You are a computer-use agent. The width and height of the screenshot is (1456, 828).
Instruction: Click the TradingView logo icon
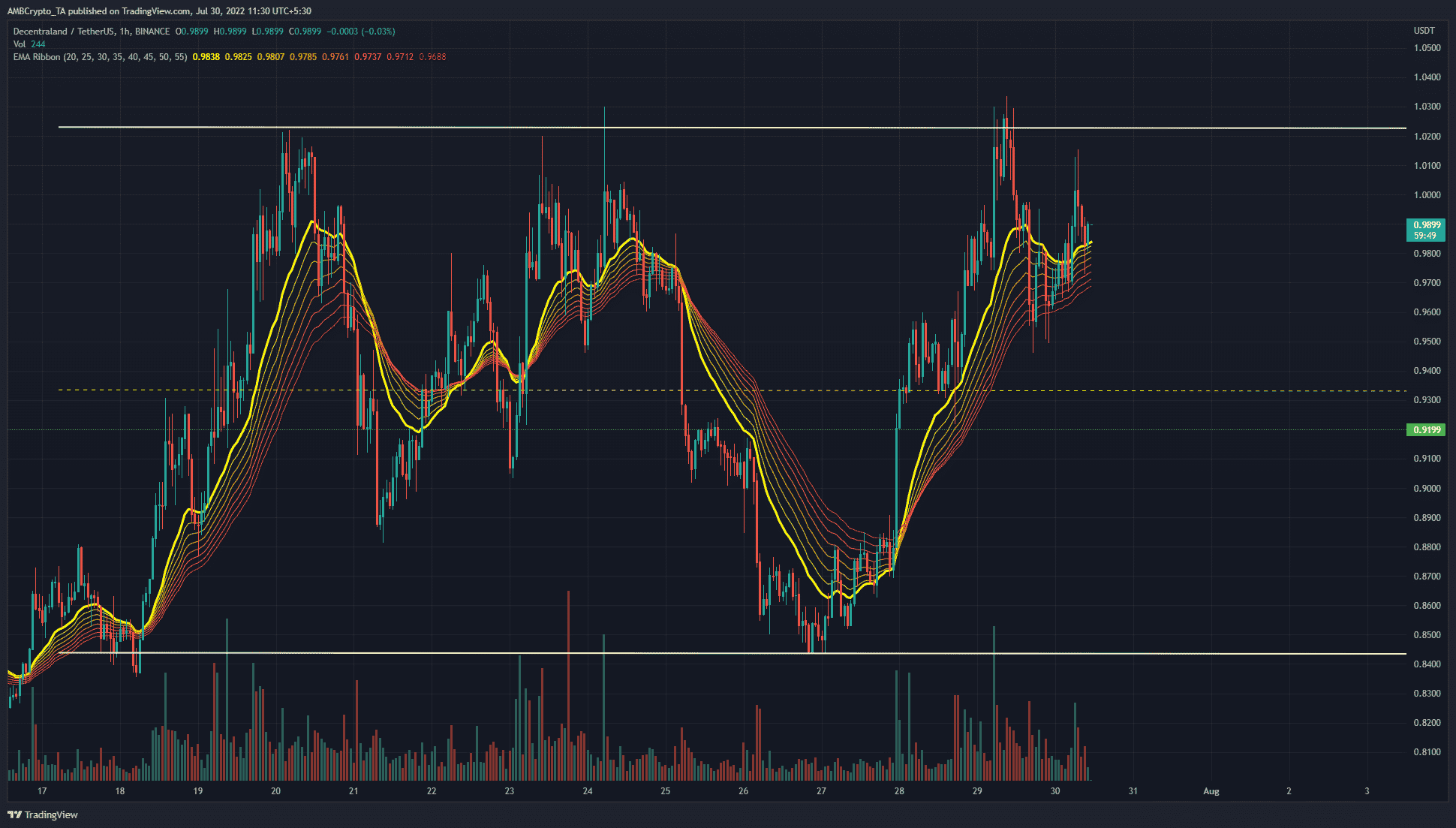pyautogui.click(x=14, y=814)
